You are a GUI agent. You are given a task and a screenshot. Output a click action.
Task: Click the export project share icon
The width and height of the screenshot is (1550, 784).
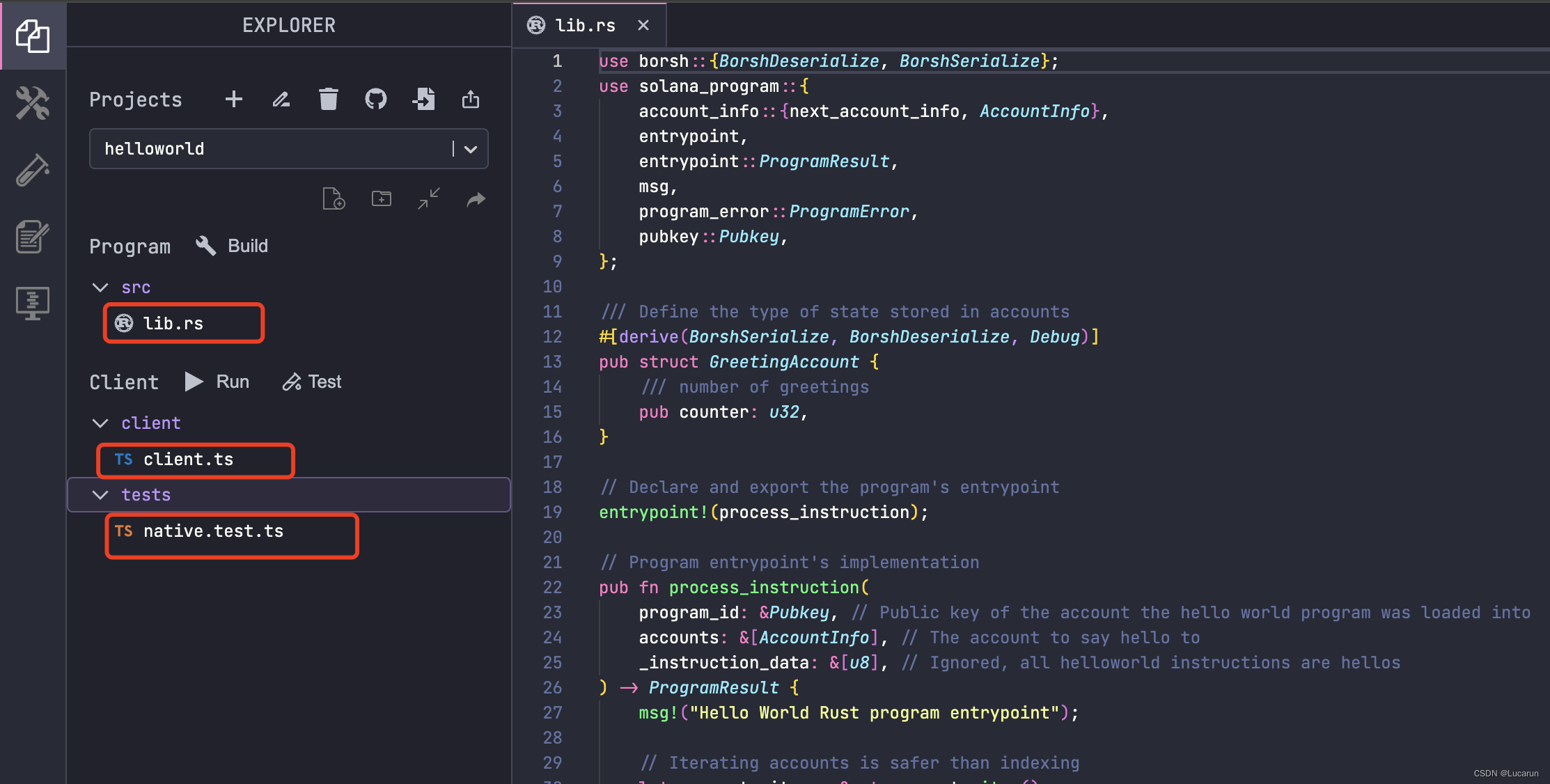(x=471, y=100)
